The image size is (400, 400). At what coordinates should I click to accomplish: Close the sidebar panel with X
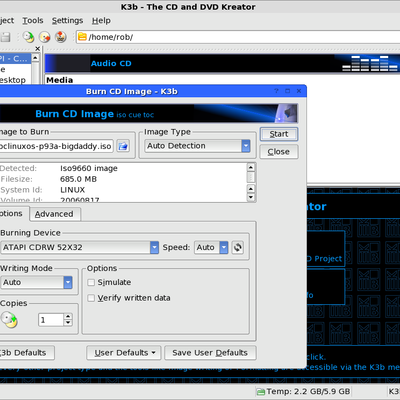pos(37,49)
